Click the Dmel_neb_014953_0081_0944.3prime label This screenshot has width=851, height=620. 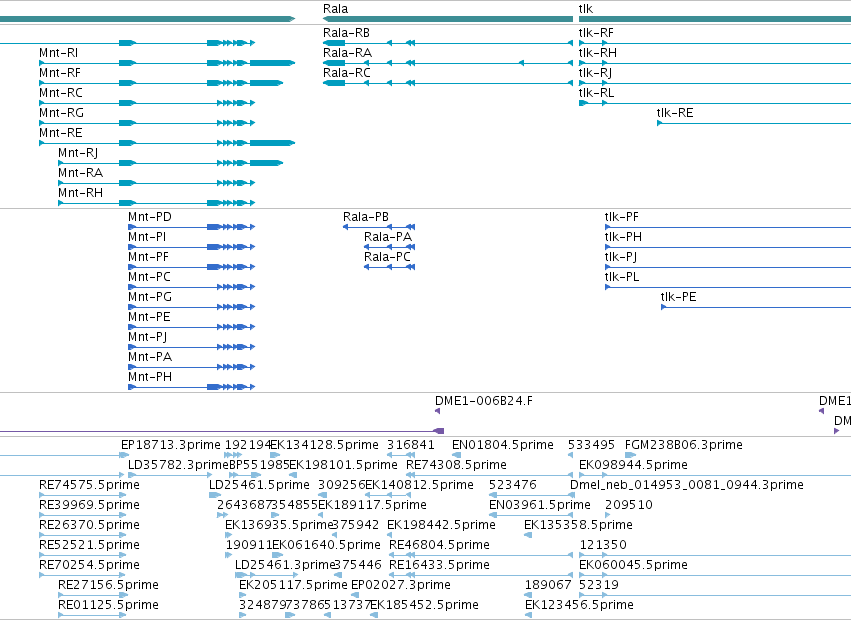click(x=687, y=485)
